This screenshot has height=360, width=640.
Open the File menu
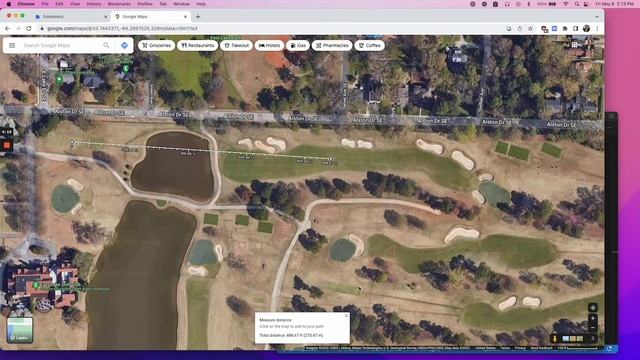[45, 4]
